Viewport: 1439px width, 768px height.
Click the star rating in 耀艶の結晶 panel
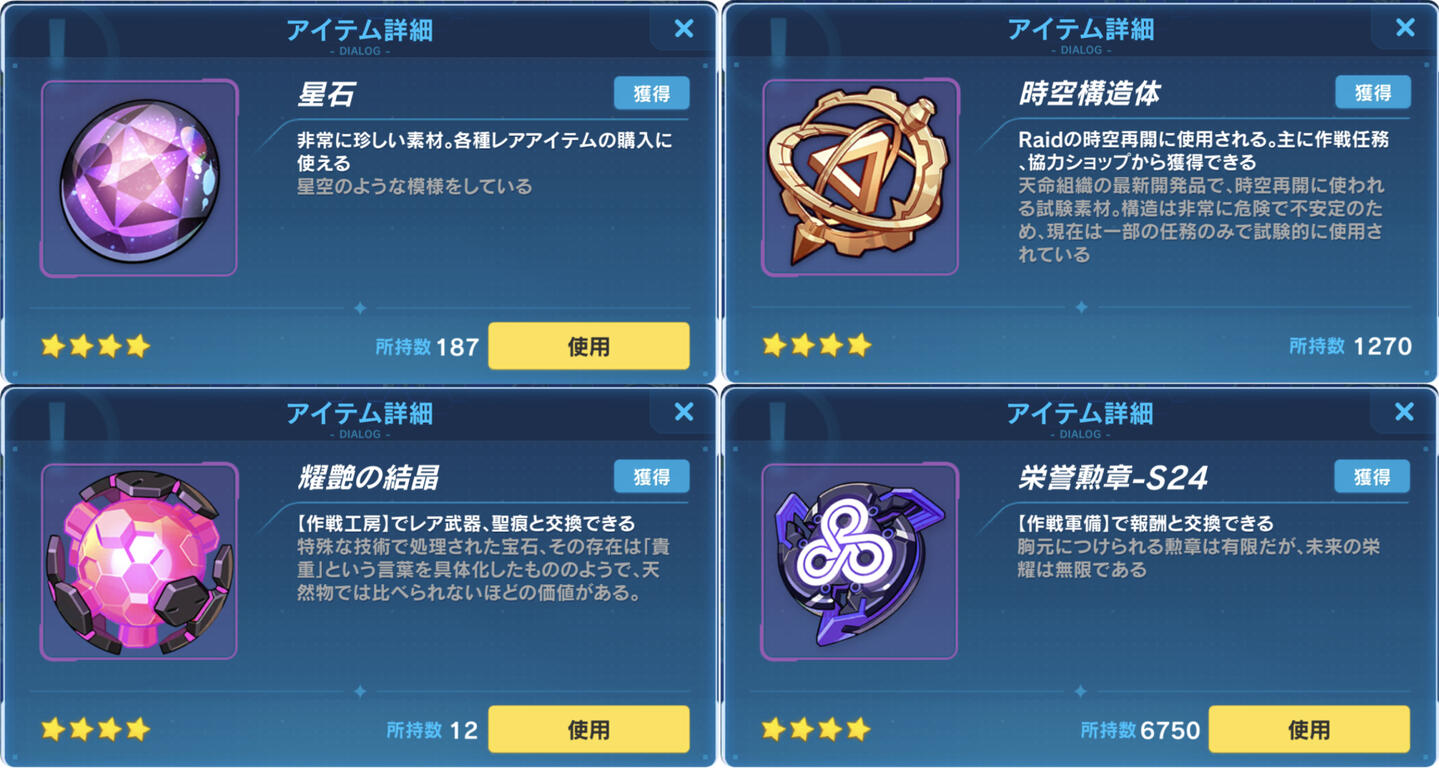96,729
